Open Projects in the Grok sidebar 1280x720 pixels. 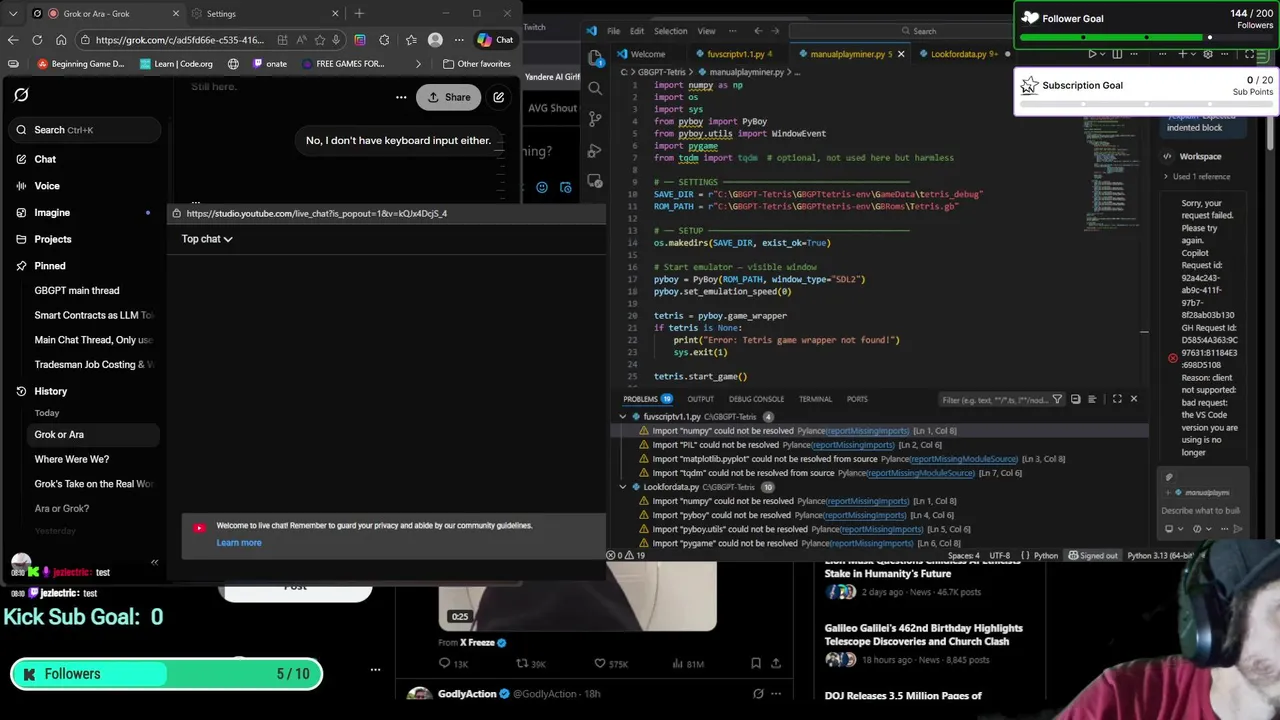(x=53, y=239)
